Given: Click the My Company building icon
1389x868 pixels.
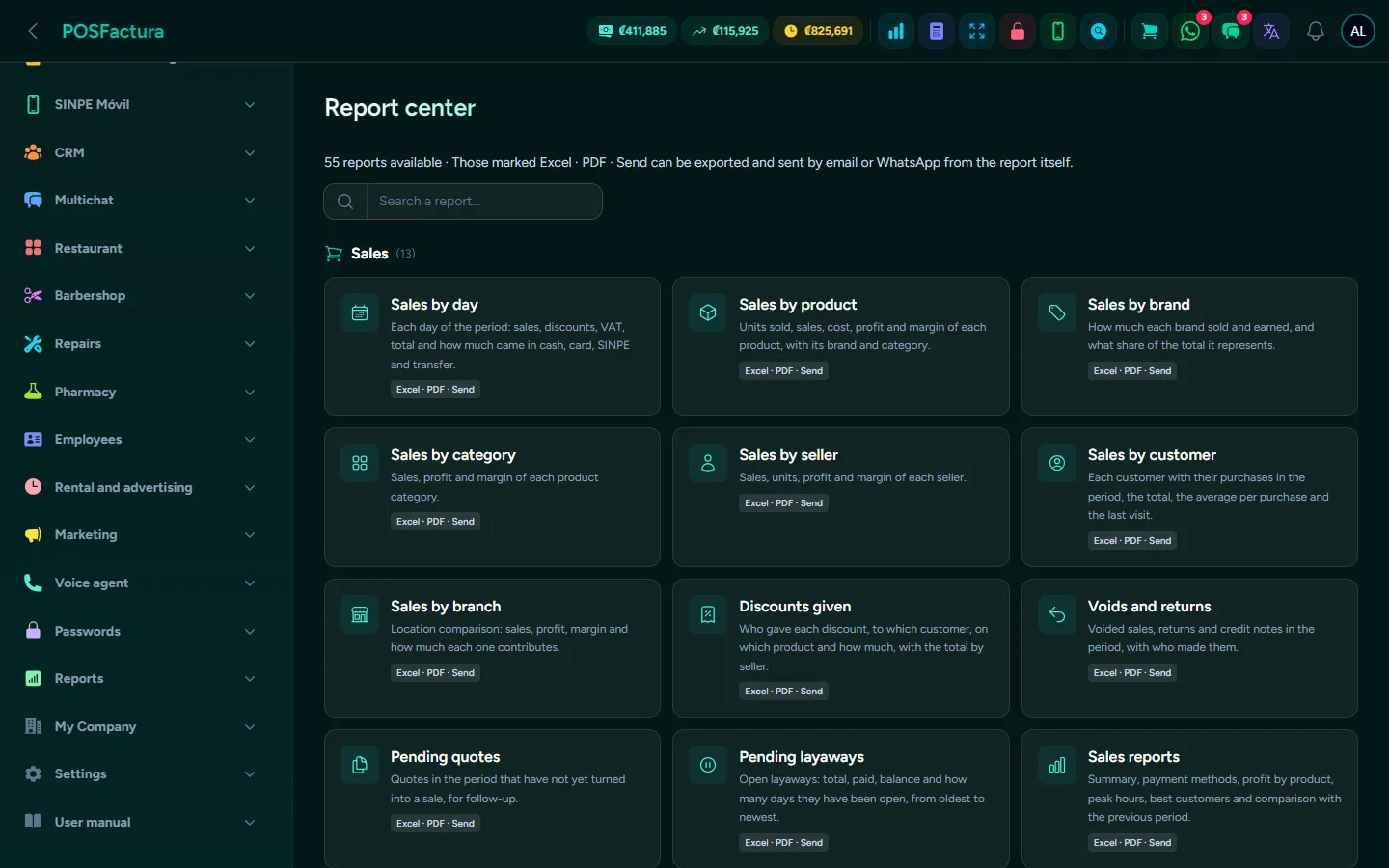Looking at the screenshot, I should [33, 726].
